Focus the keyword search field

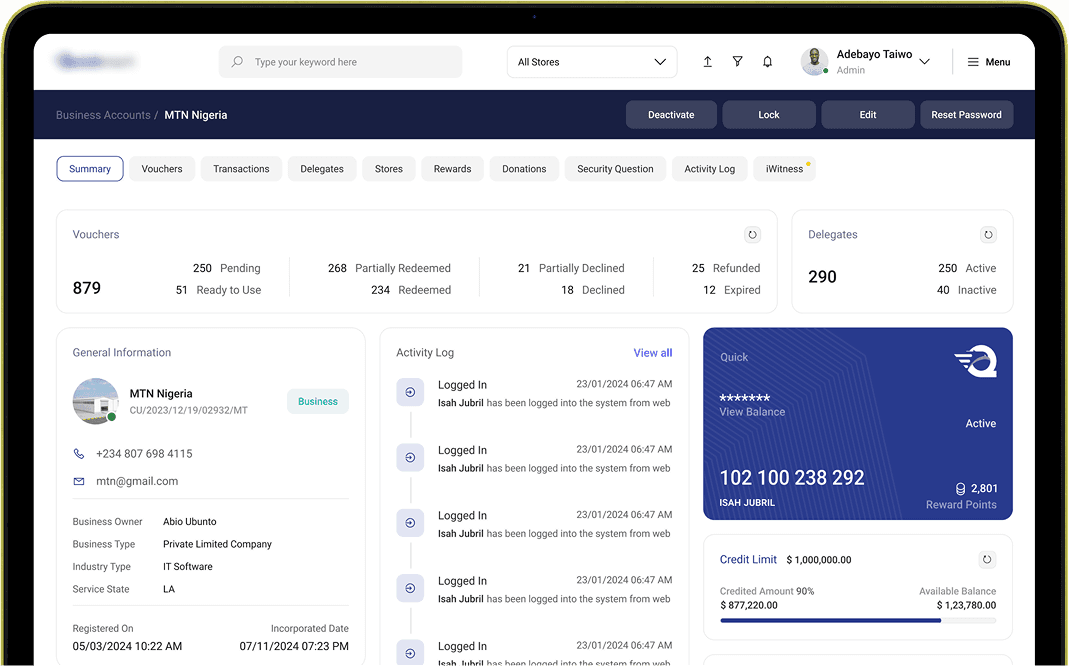coord(340,62)
